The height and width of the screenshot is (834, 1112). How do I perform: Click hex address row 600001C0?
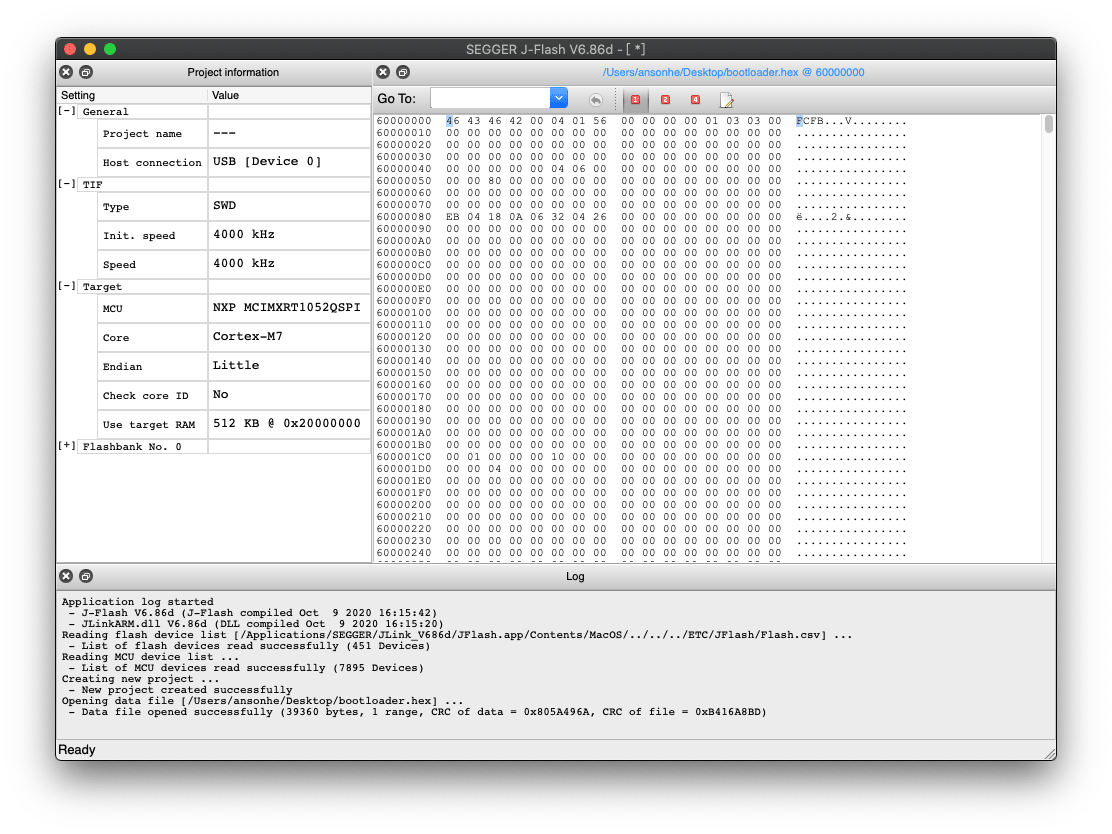(x=404, y=457)
